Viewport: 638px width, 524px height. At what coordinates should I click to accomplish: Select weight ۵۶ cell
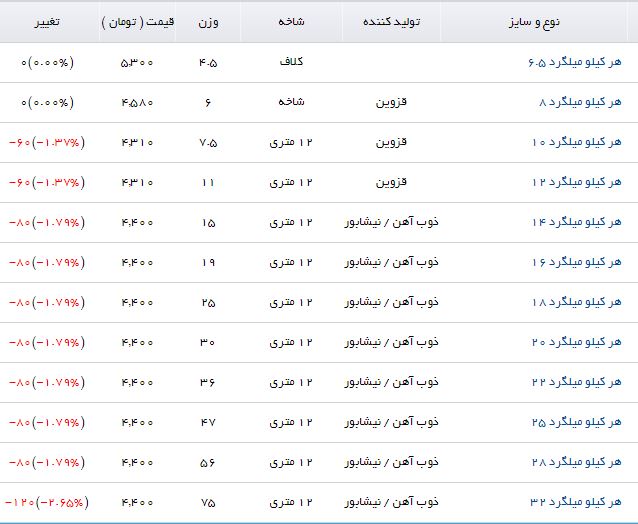[208, 463]
